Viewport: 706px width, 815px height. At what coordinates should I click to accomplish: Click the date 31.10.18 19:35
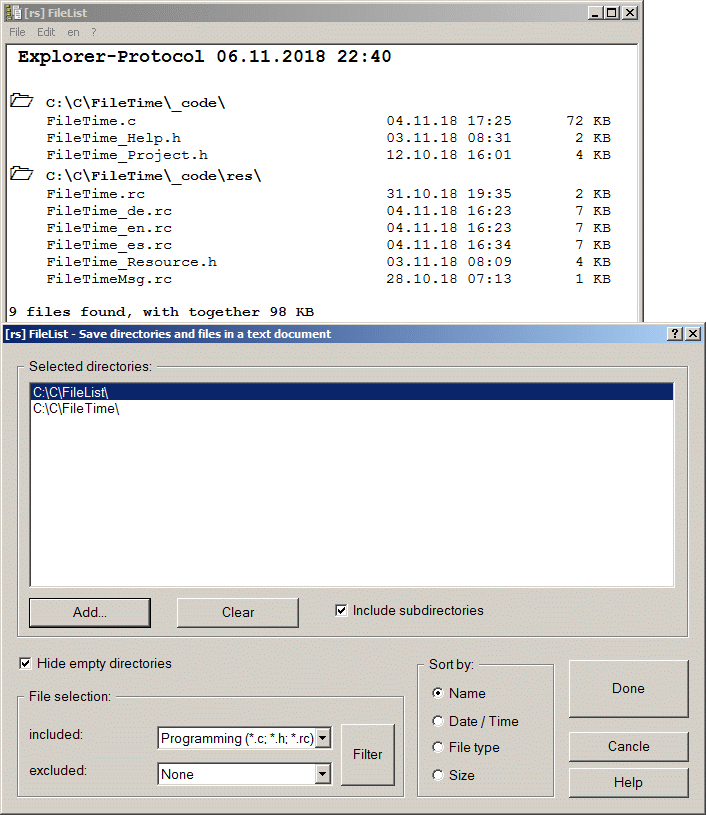coord(449,194)
